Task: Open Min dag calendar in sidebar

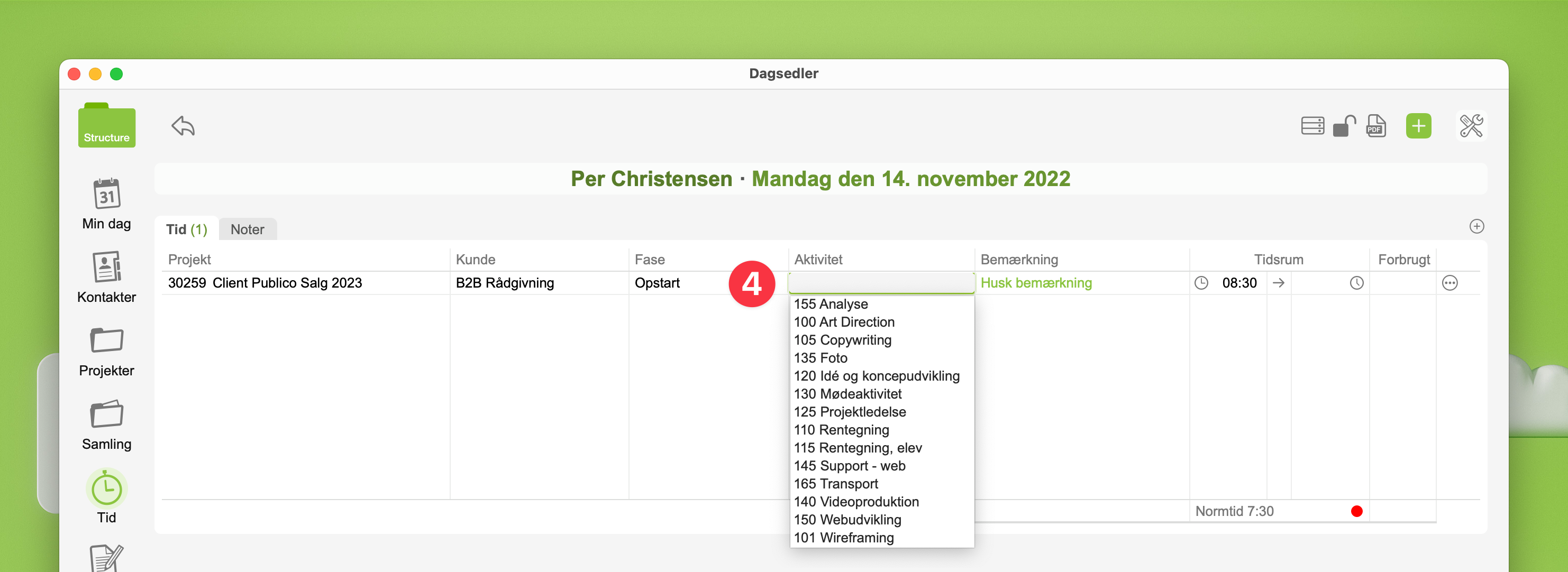Action: tap(106, 203)
